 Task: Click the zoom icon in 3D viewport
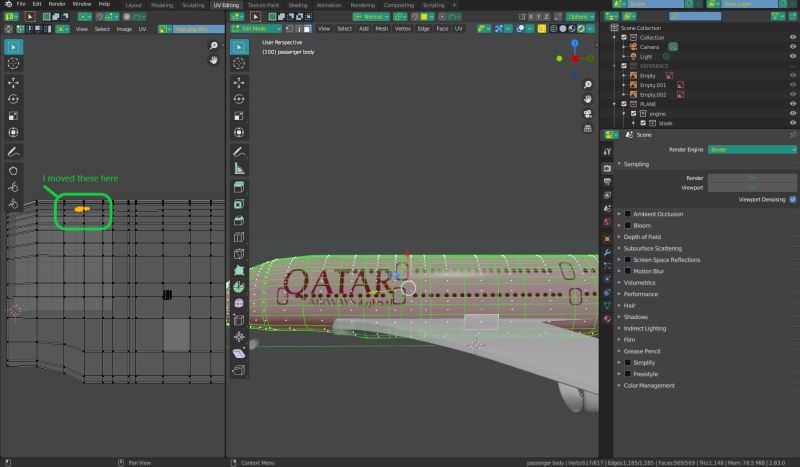(x=588, y=85)
